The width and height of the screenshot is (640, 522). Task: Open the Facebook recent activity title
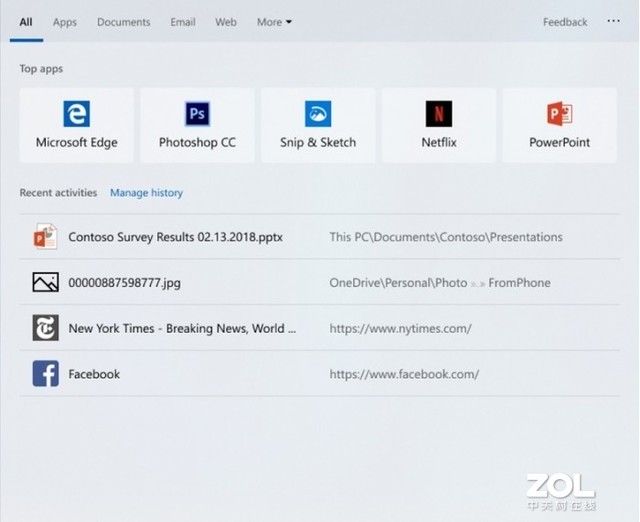coord(94,374)
